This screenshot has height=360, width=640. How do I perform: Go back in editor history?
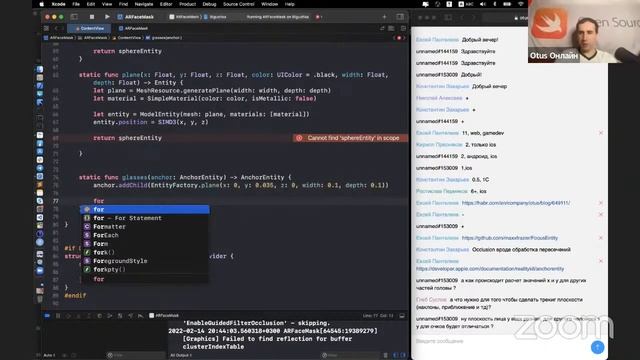click(x=56, y=28)
